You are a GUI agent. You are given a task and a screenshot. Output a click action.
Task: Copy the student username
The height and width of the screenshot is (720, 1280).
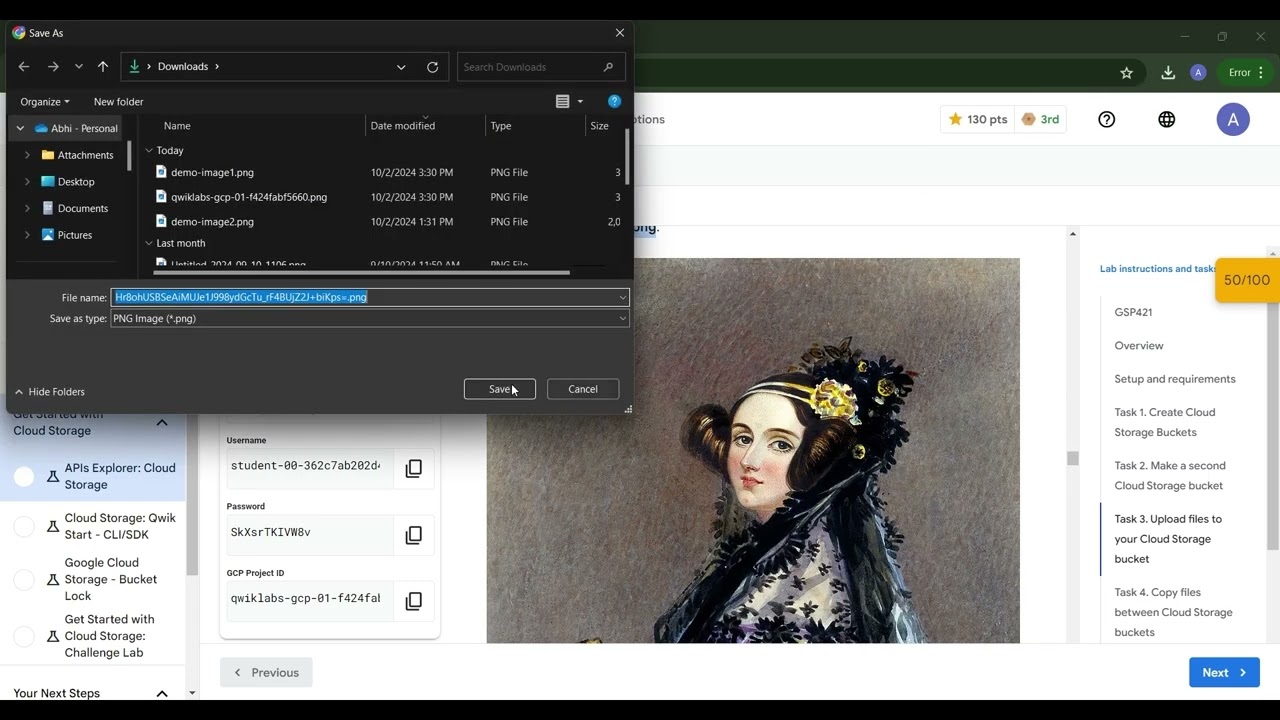[413, 468]
